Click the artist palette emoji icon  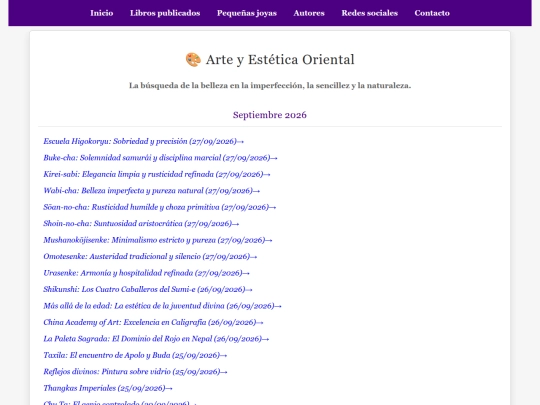coord(193,60)
